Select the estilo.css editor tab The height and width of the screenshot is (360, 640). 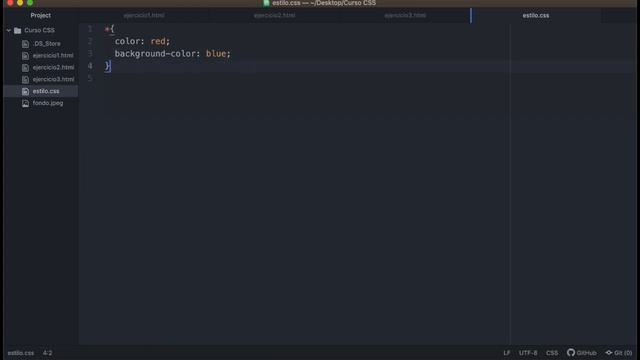(x=536, y=16)
